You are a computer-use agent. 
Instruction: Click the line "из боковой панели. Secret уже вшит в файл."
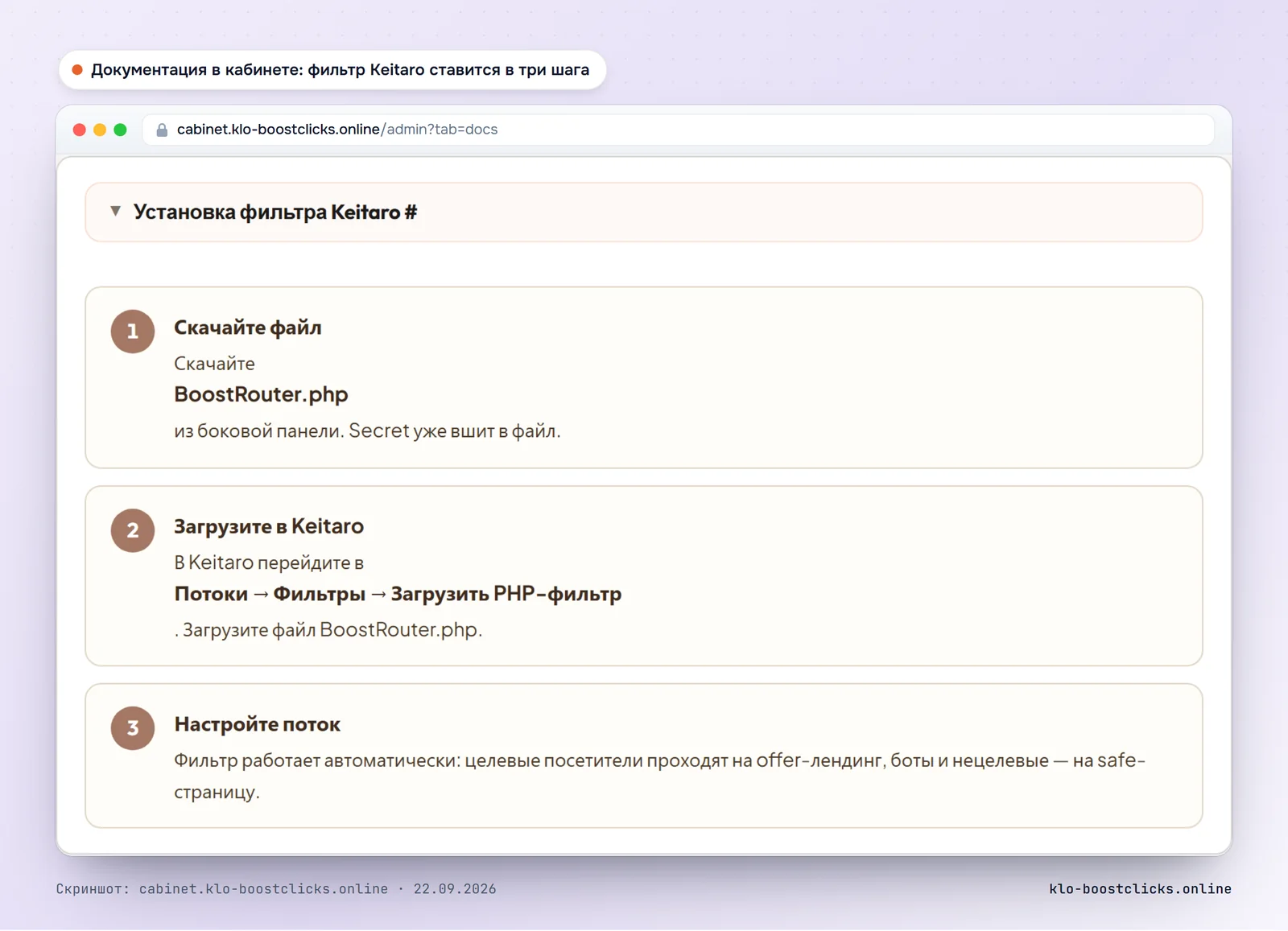pos(367,430)
